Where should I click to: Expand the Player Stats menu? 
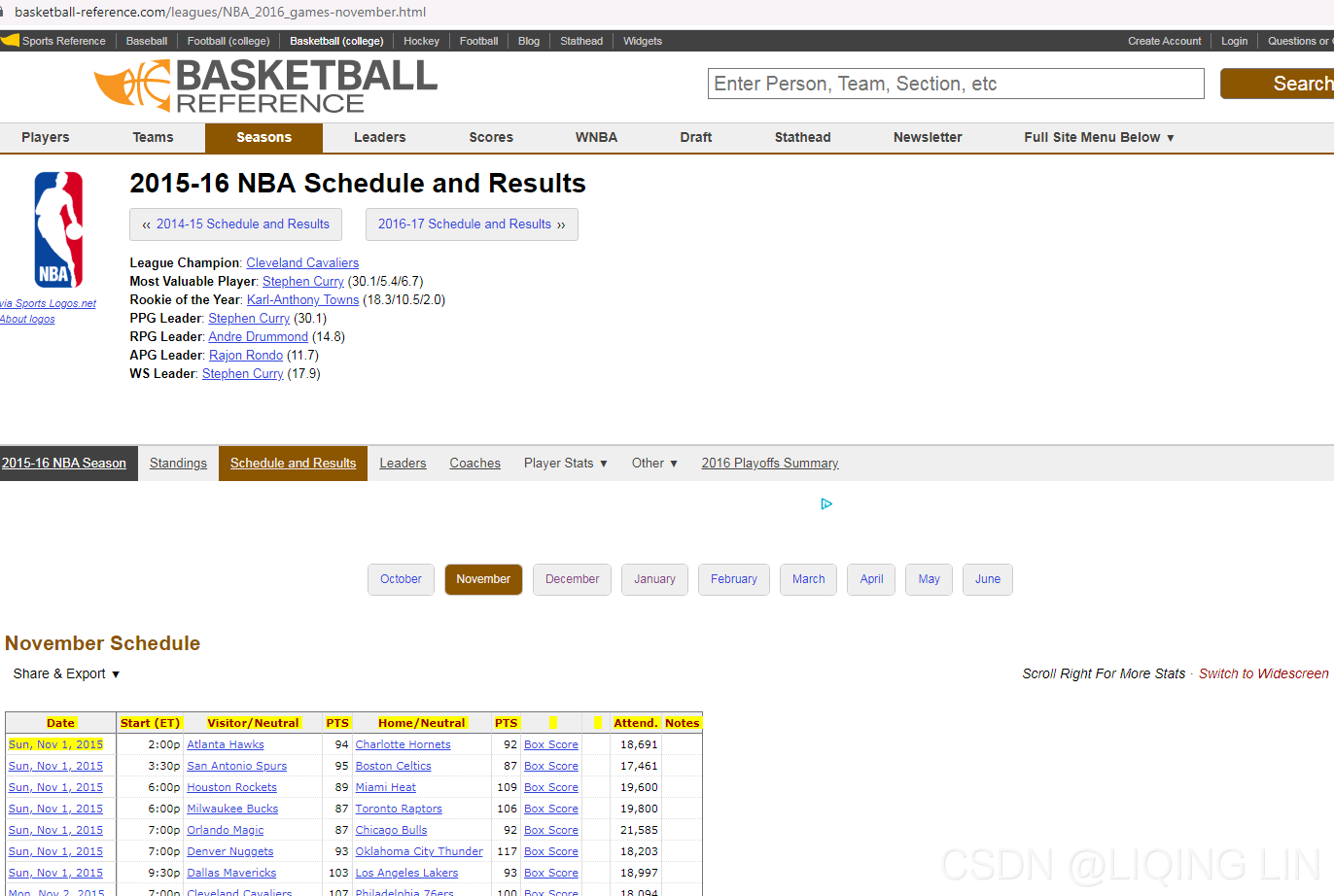click(x=566, y=464)
